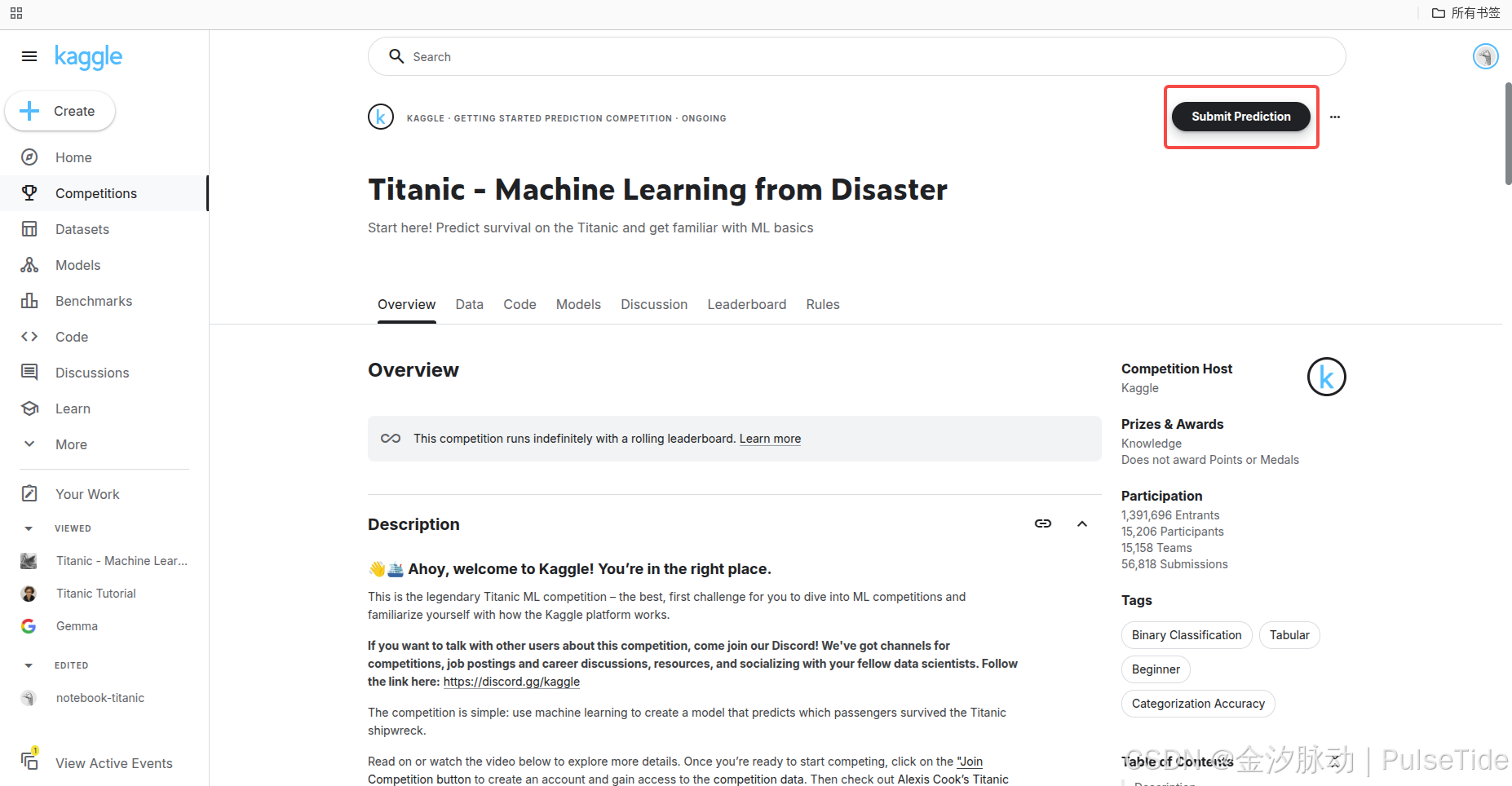Switch to the Models tab
Image resolution: width=1512 pixels, height=786 pixels.
(x=578, y=304)
